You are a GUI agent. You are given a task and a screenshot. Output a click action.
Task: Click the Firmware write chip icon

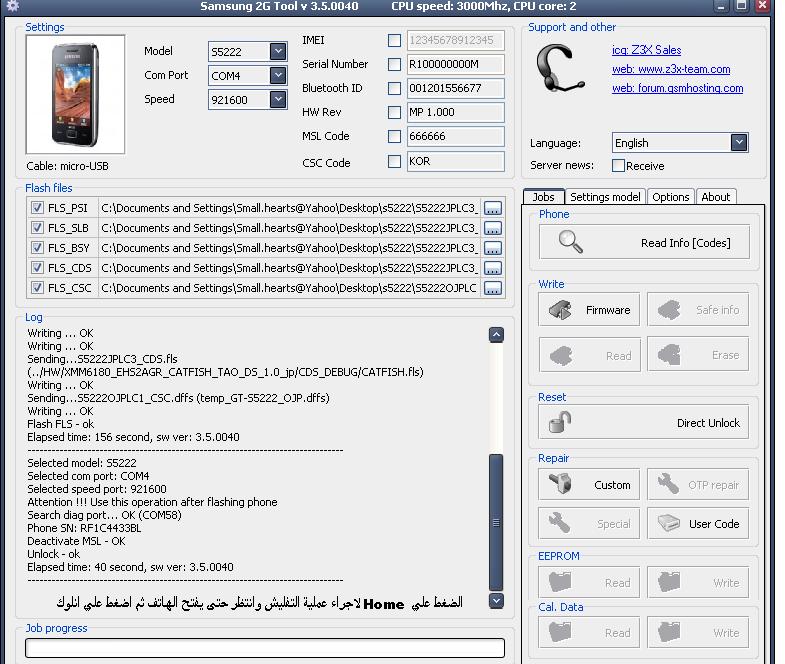(x=560, y=310)
